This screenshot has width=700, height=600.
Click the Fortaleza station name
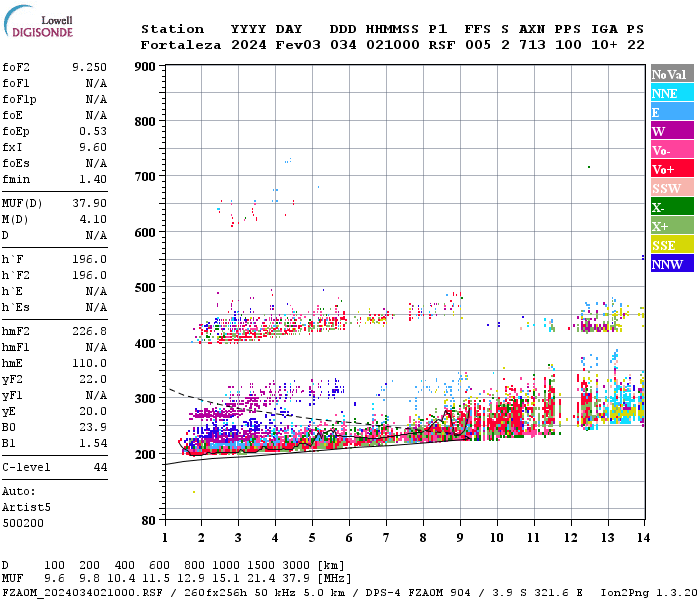(181, 45)
